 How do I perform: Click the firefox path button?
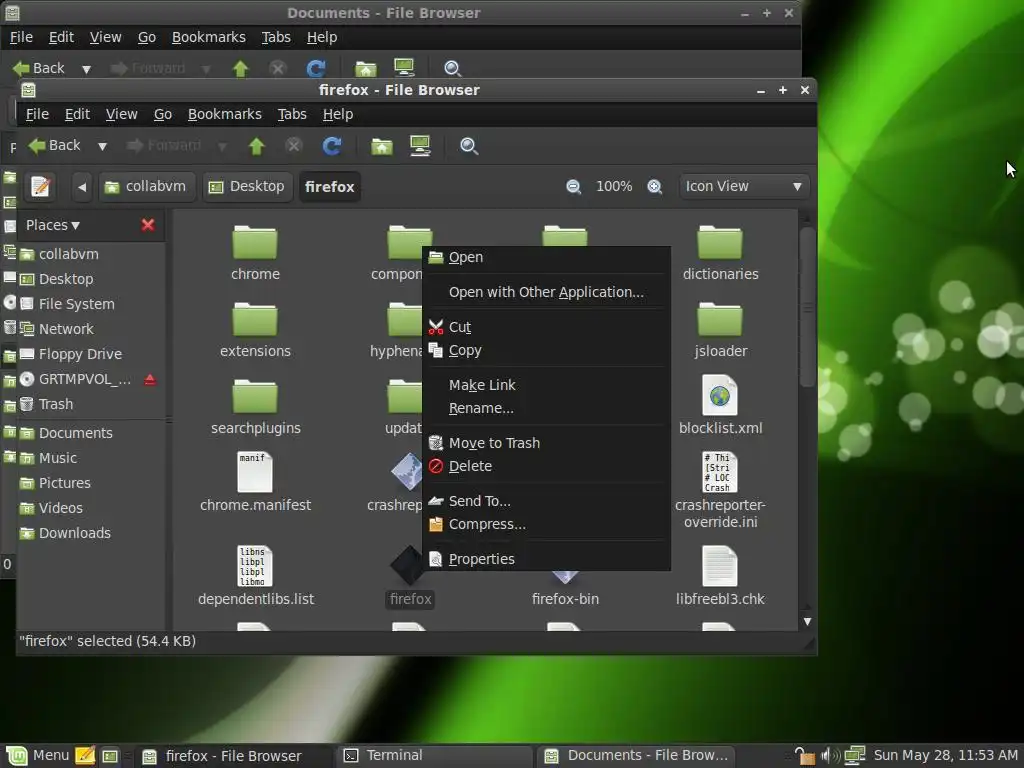click(x=330, y=187)
